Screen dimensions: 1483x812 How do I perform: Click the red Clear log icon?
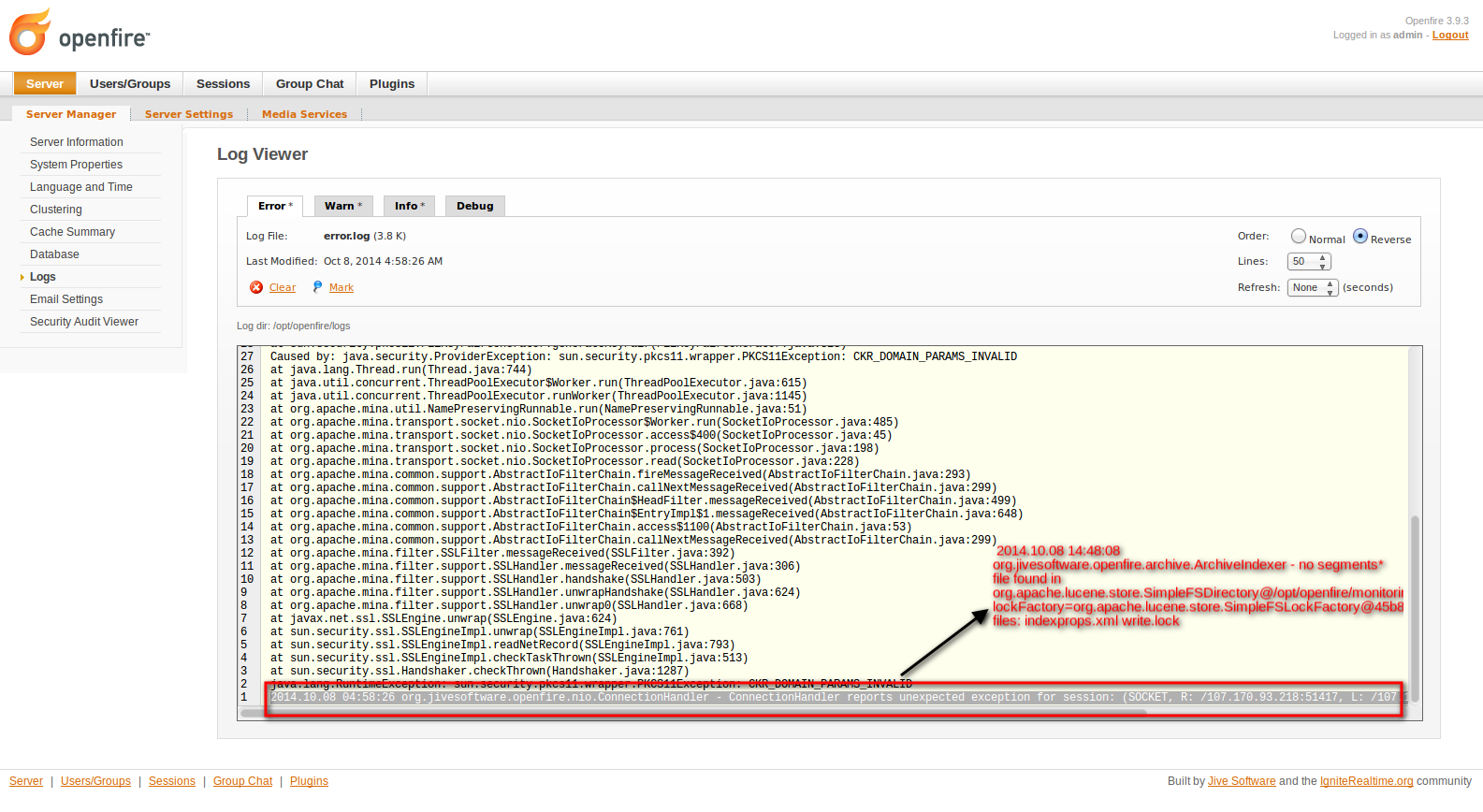(x=256, y=287)
